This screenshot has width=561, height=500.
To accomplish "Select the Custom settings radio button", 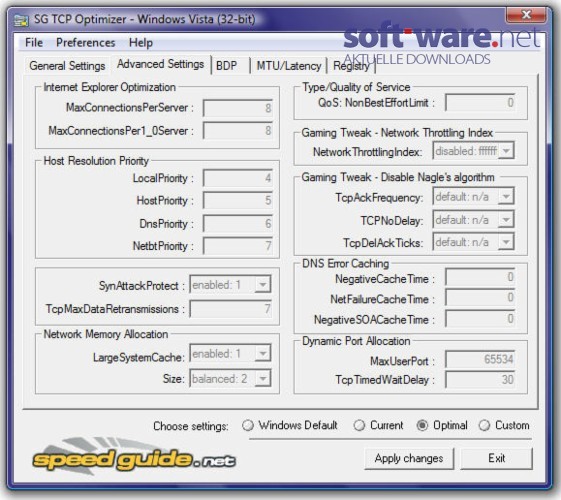I will (x=484, y=425).
